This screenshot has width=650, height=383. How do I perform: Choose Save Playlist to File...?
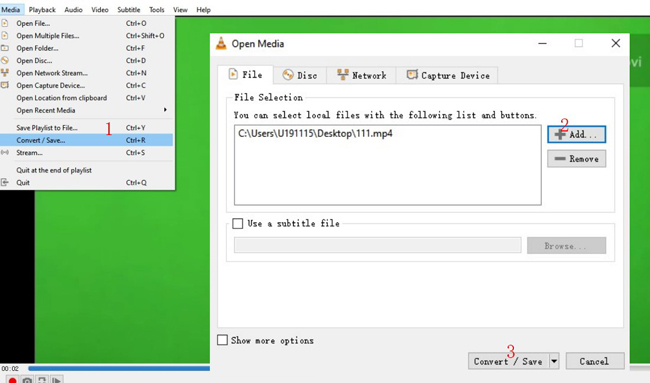coord(86,128)
